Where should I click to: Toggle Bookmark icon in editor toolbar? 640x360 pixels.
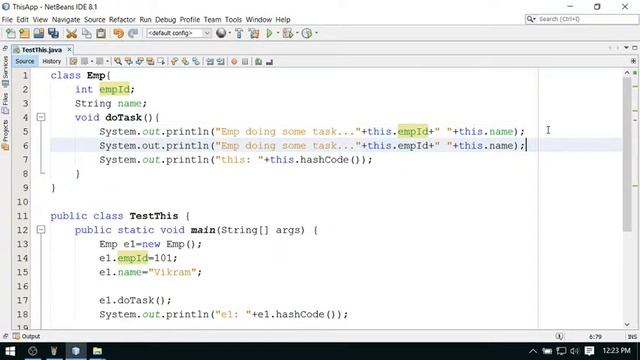click(x=196, y=62)
